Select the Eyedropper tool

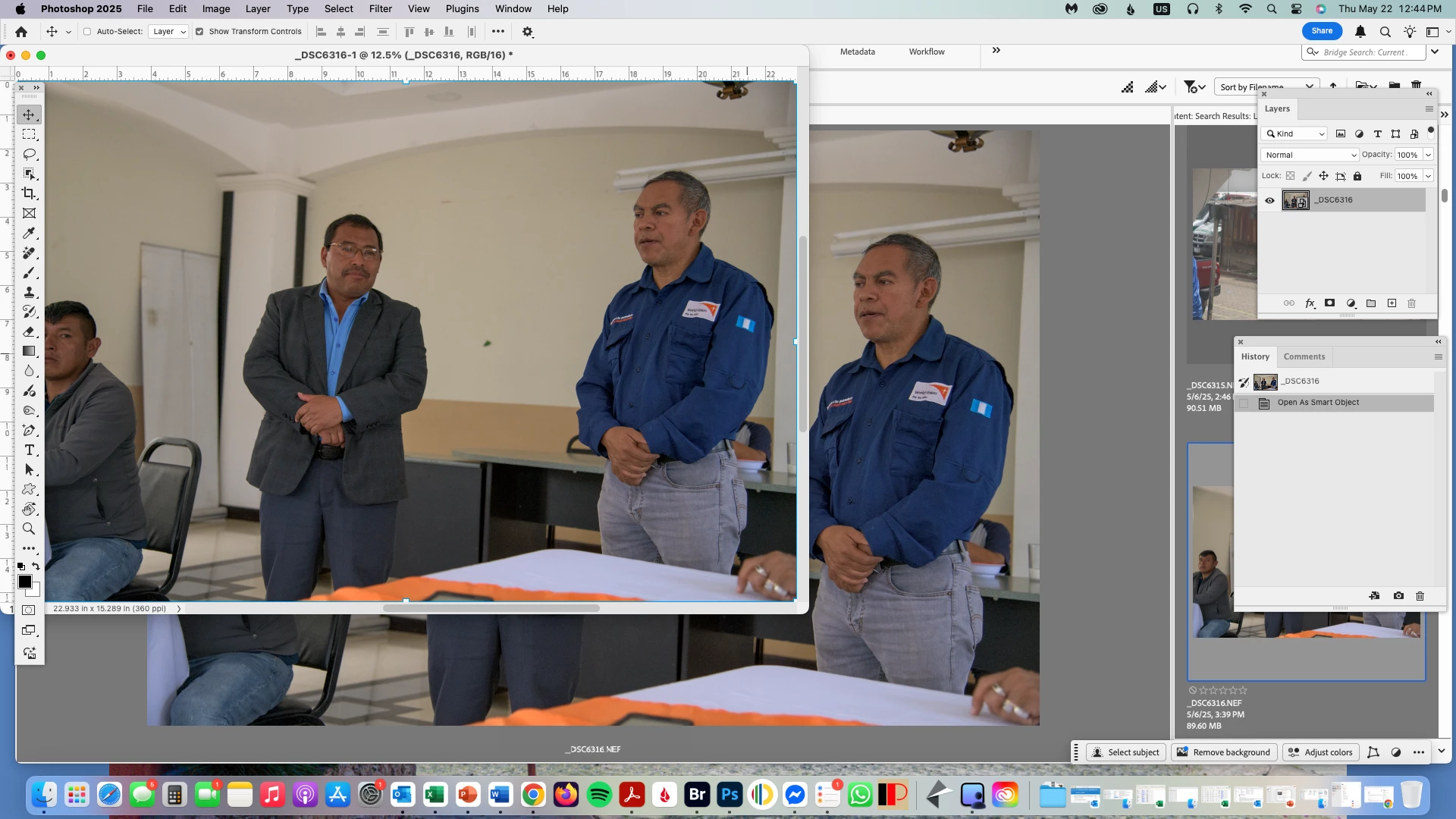(29, 233)
